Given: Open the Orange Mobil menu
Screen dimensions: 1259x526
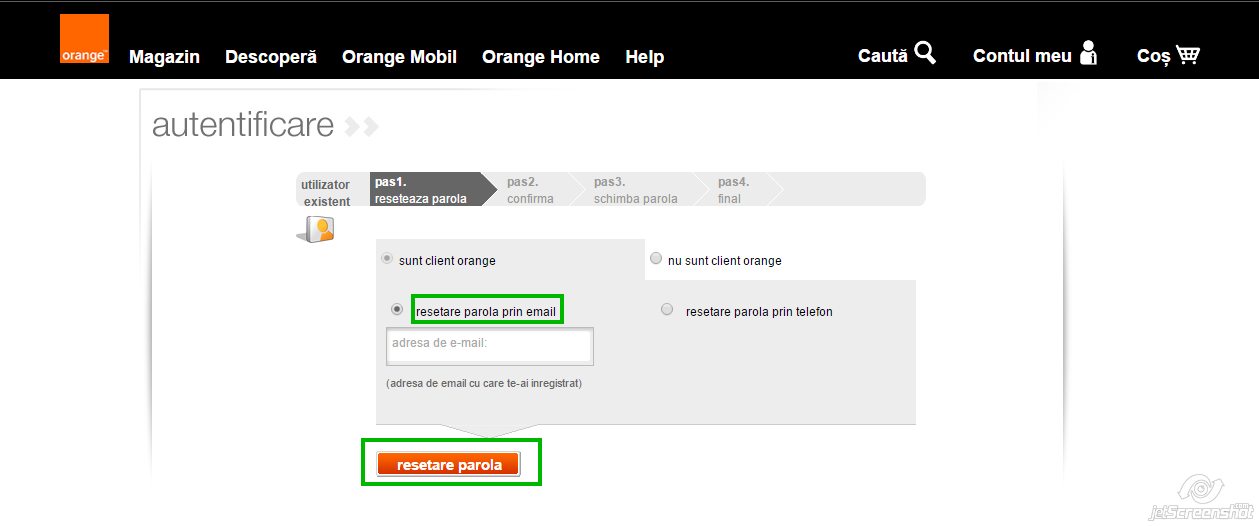Looking at the screenshot, I should coord(399,57).
